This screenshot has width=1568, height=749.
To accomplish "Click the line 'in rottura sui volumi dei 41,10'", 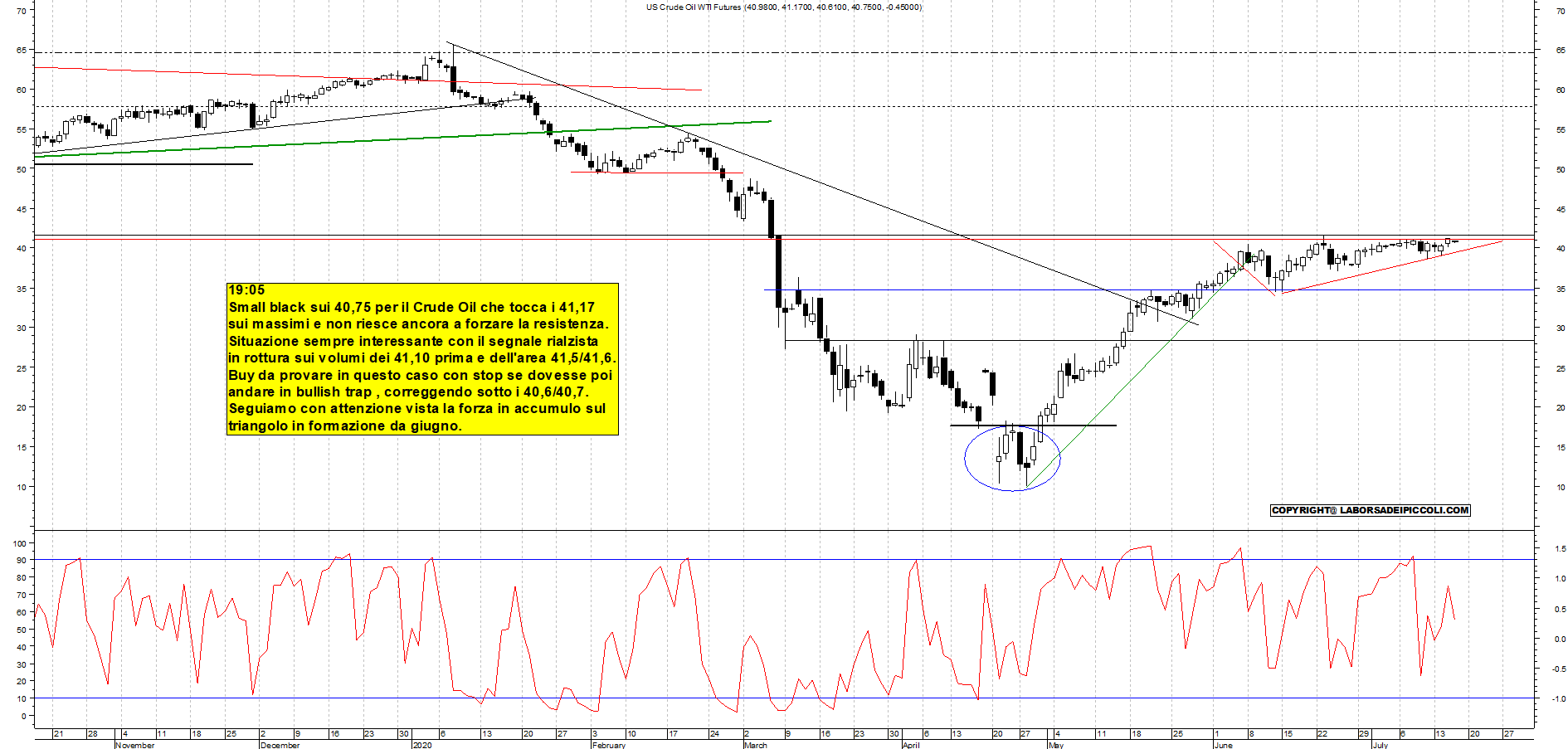I will pyautogui.click(x=422, y=358).
